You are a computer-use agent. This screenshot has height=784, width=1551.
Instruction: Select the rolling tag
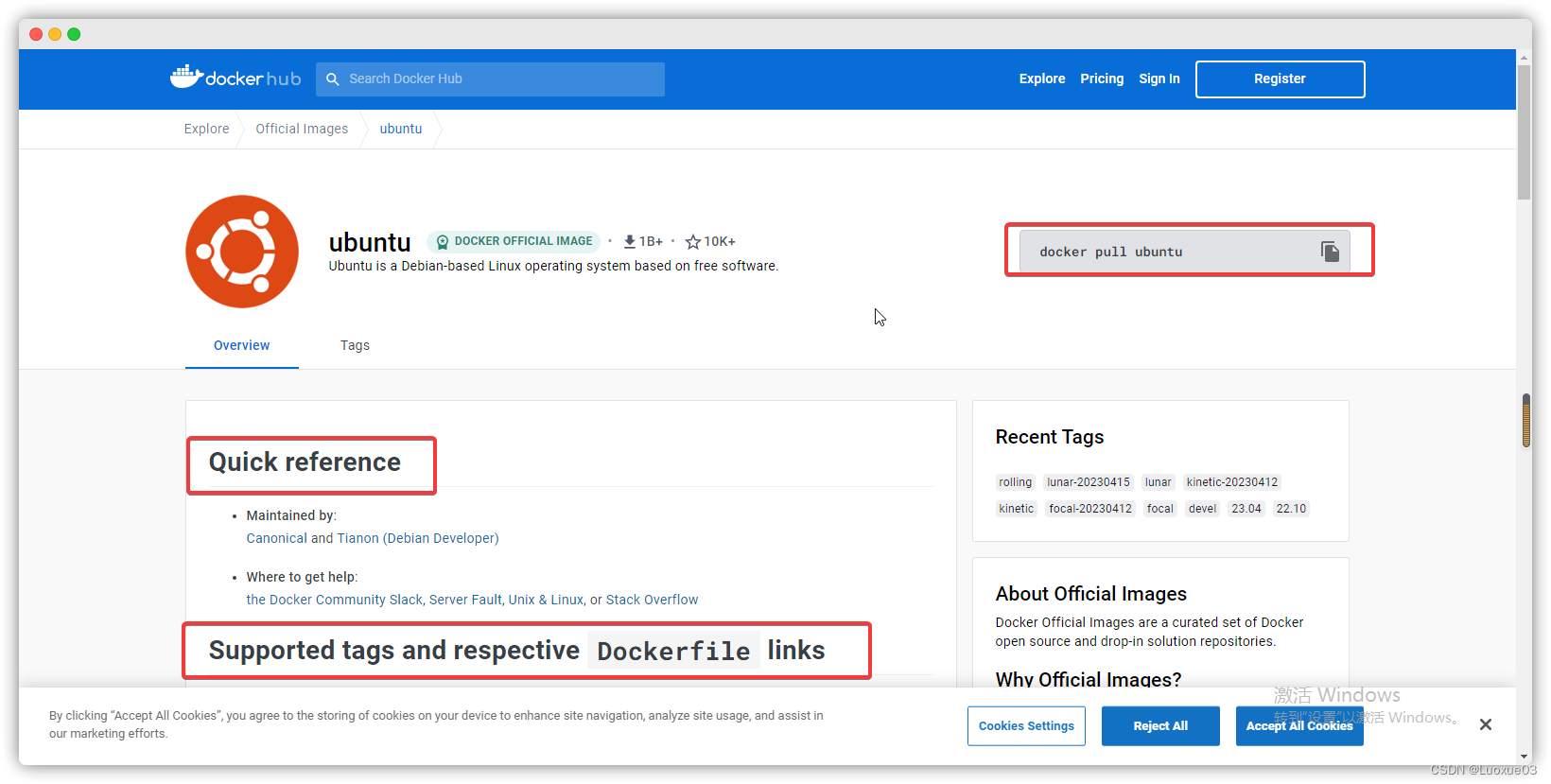pyautogui.click(x=1016, y=482)
